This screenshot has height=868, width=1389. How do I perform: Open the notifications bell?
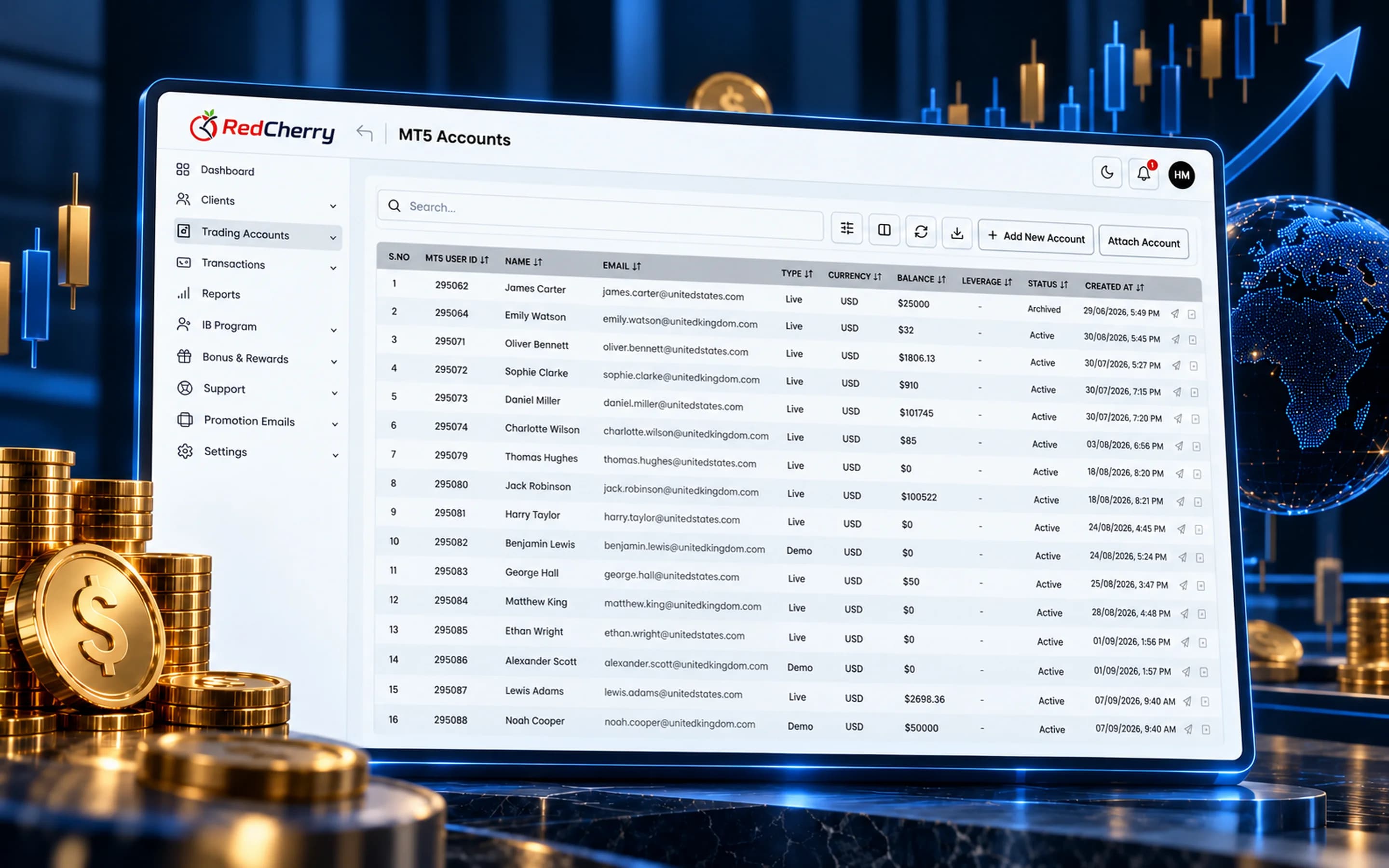click(x=1144, y=174)
